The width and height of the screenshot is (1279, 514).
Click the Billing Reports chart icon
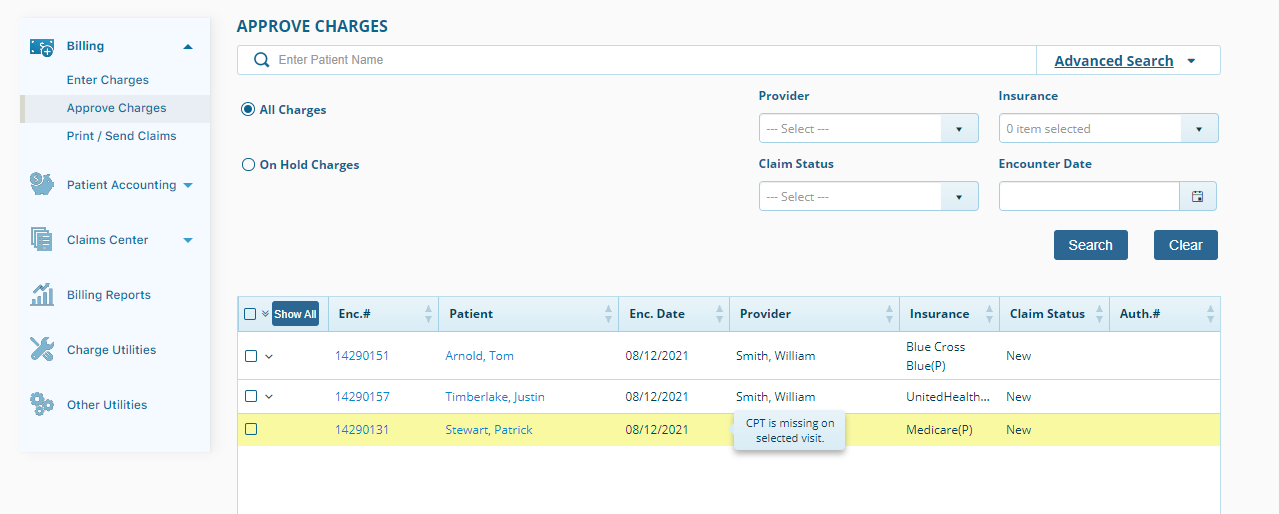[x=41, y=295]
